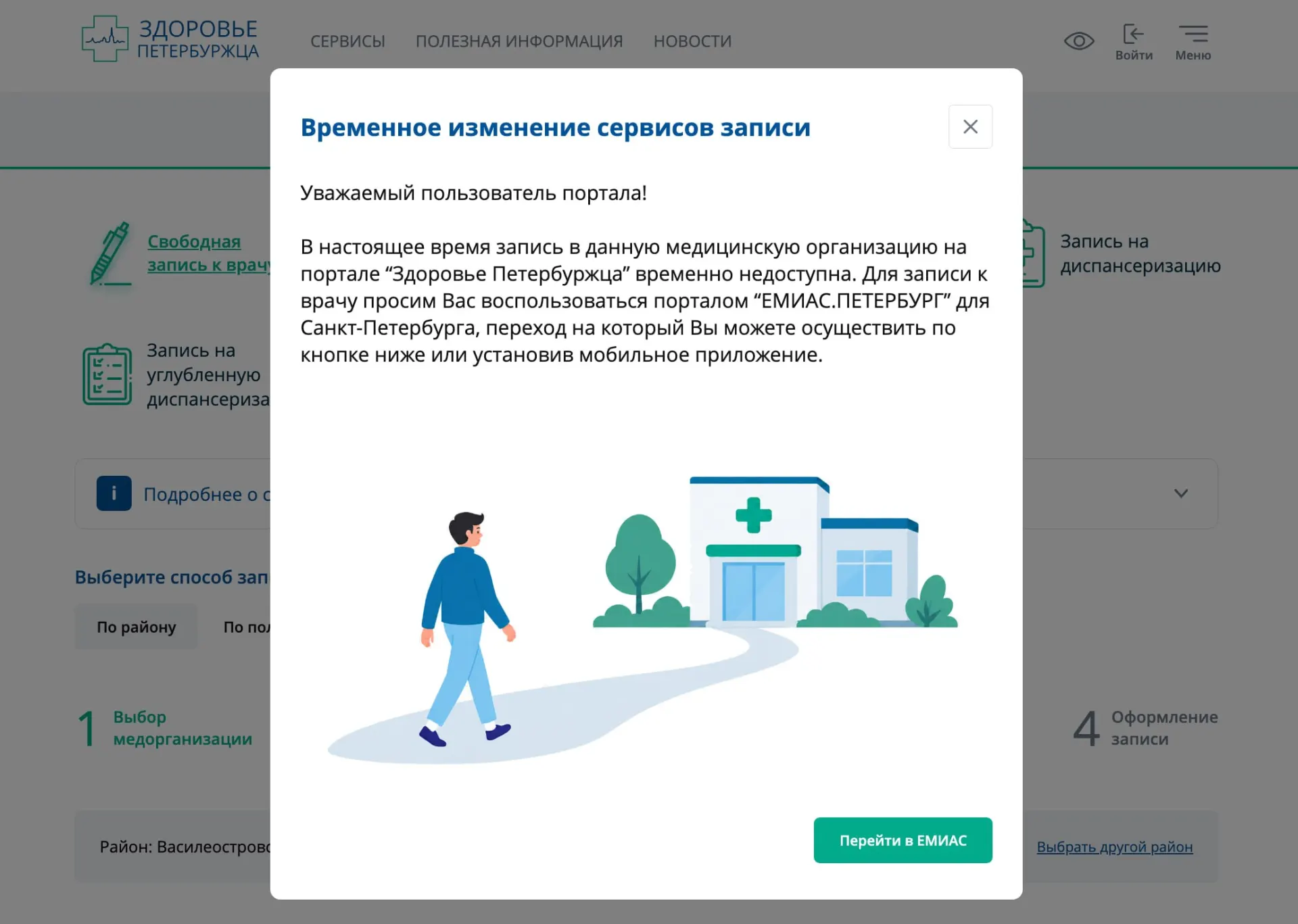Click the 'Перейти в ЕМИАС' button
Screen dimensions: 1298x924
click(x=903, y=840)
